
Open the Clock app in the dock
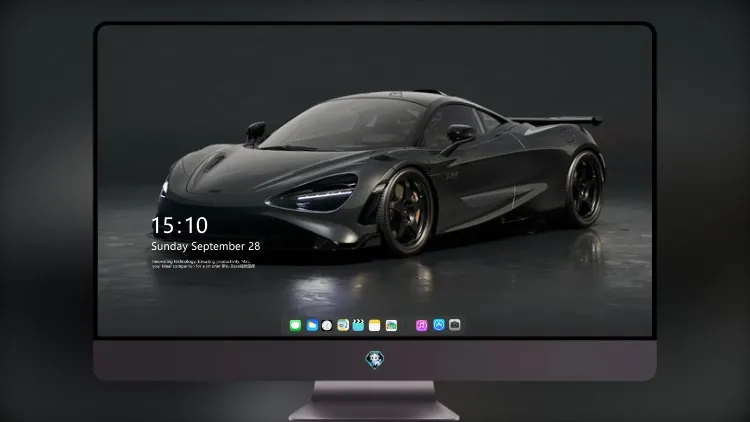tap(327, 325)
